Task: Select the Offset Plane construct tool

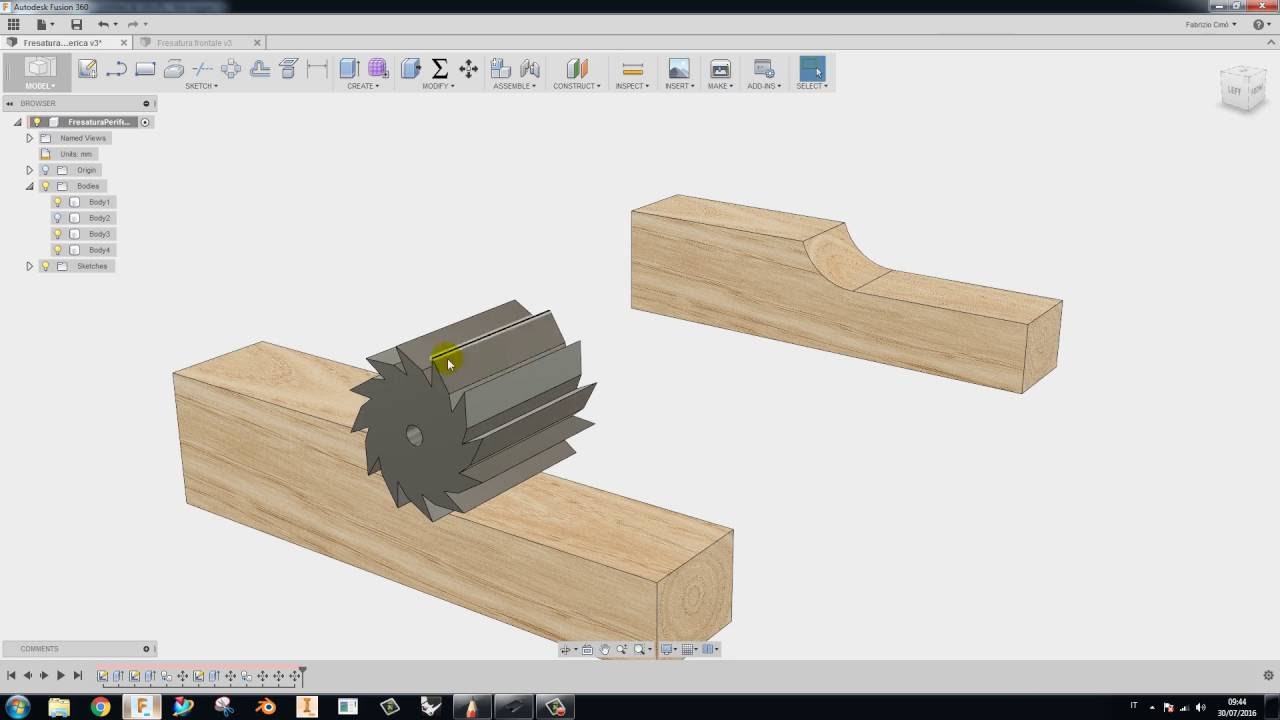Action: pyautogui.click(x=577, y=68)
